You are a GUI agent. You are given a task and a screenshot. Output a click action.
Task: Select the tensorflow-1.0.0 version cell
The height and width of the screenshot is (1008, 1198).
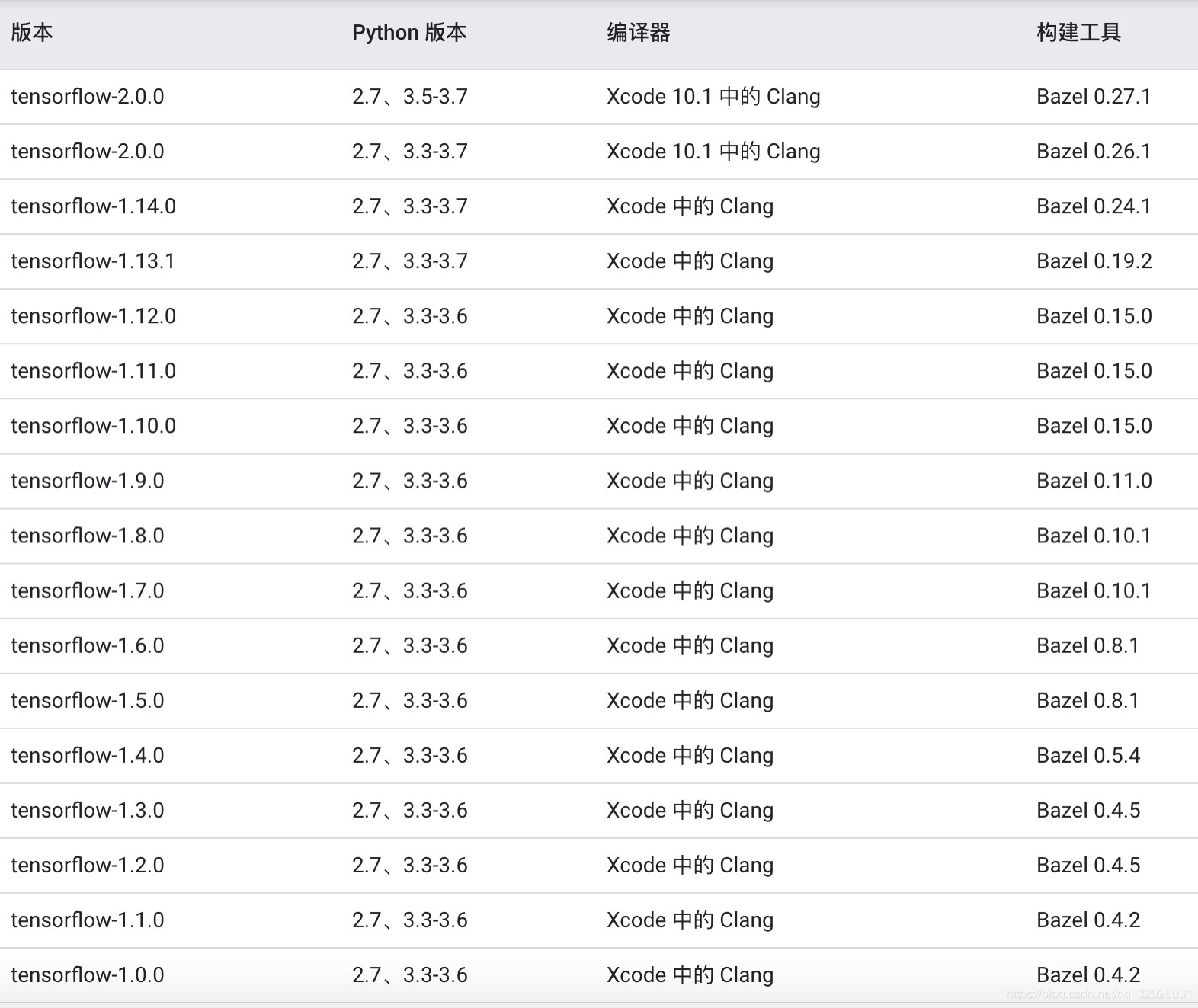(88, 974)
